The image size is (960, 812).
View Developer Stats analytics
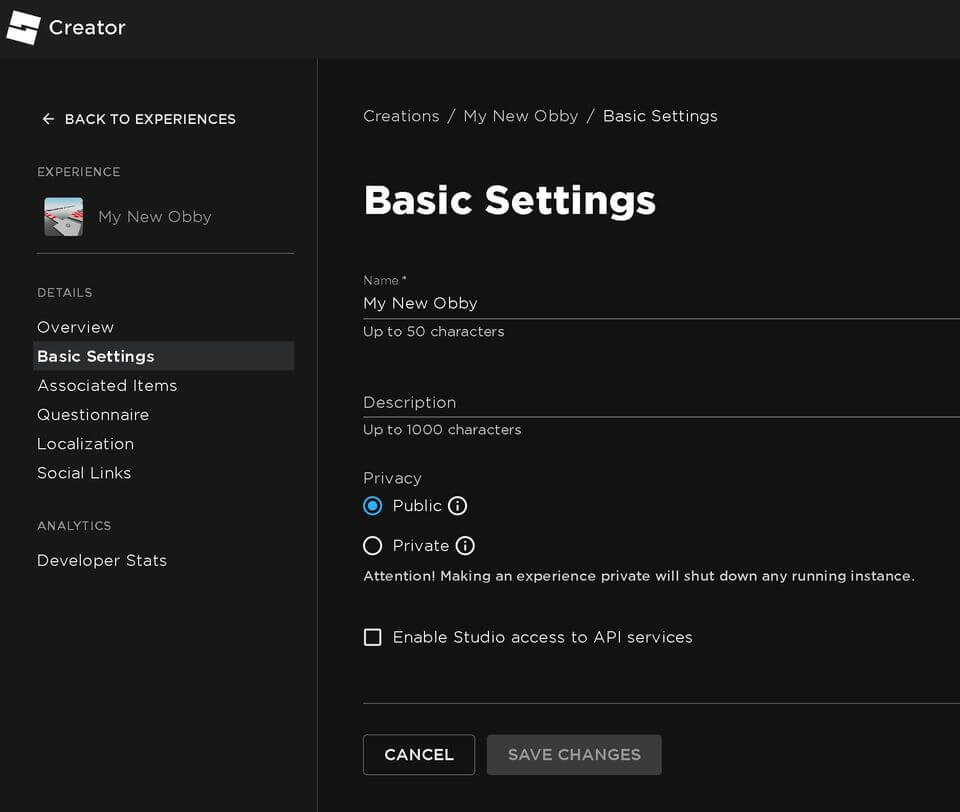(102, 560)
